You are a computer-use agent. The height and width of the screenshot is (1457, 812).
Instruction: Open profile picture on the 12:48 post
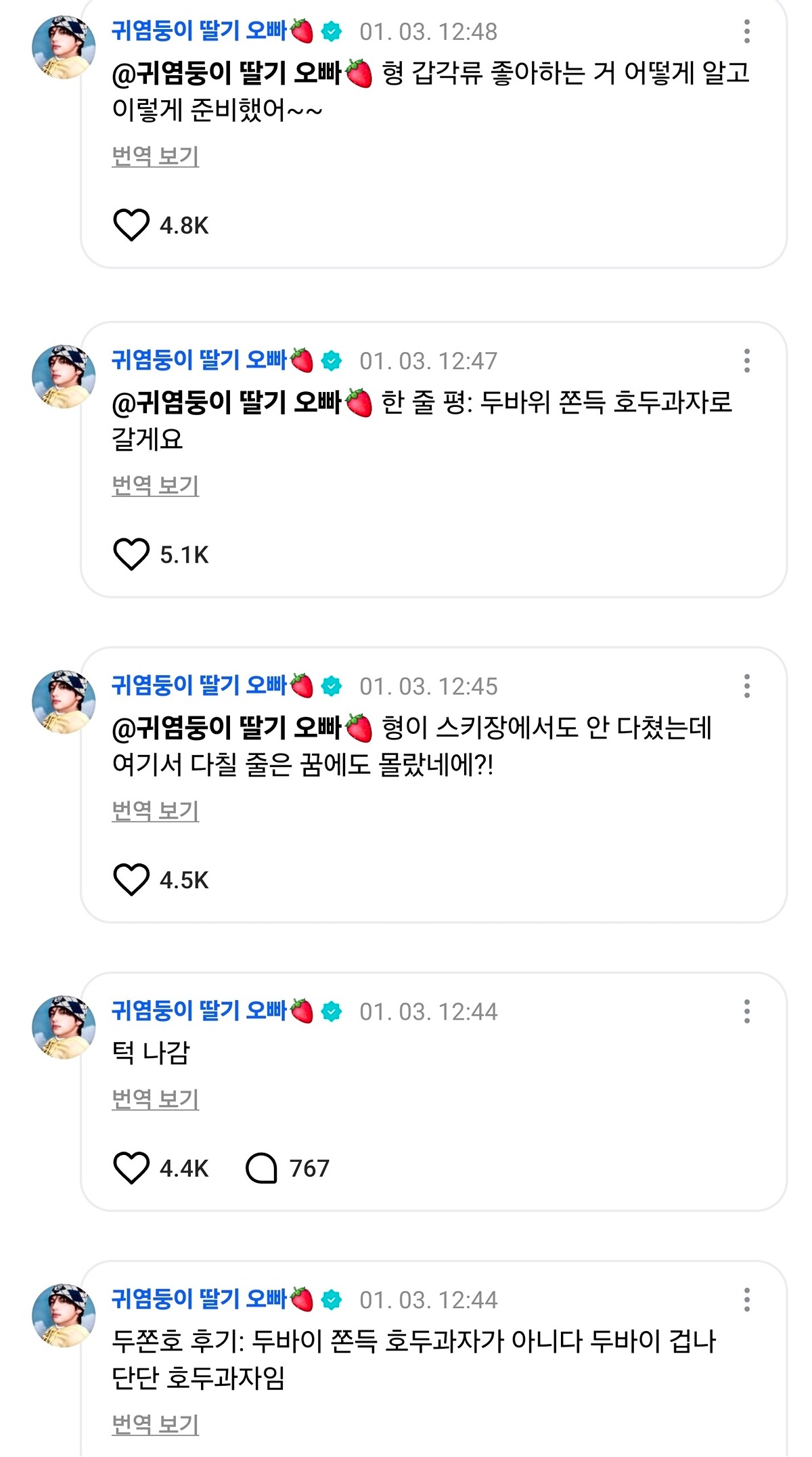tap(64, 47)
